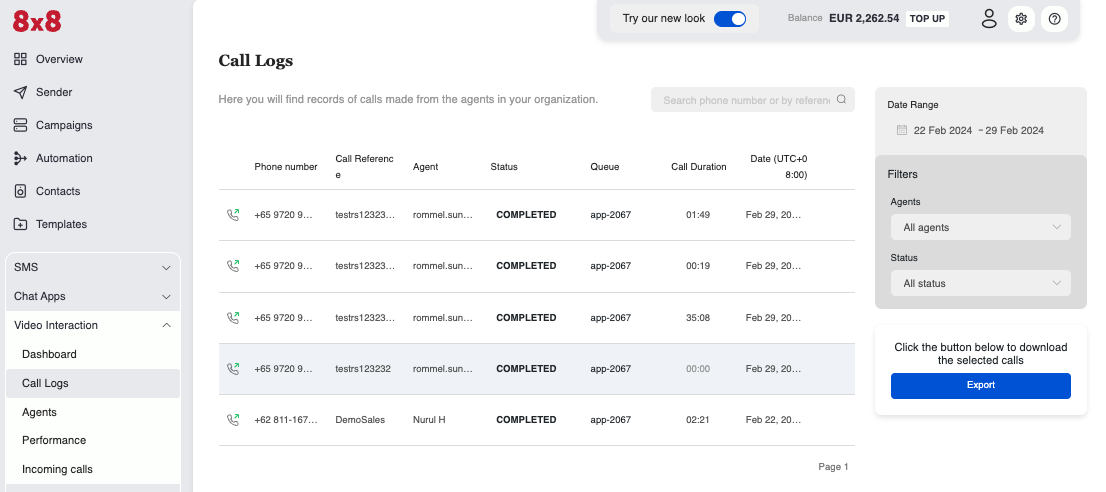Click the Export button
The width and height of the screenshot is (1106, 492).
click(x=980, y=385)
